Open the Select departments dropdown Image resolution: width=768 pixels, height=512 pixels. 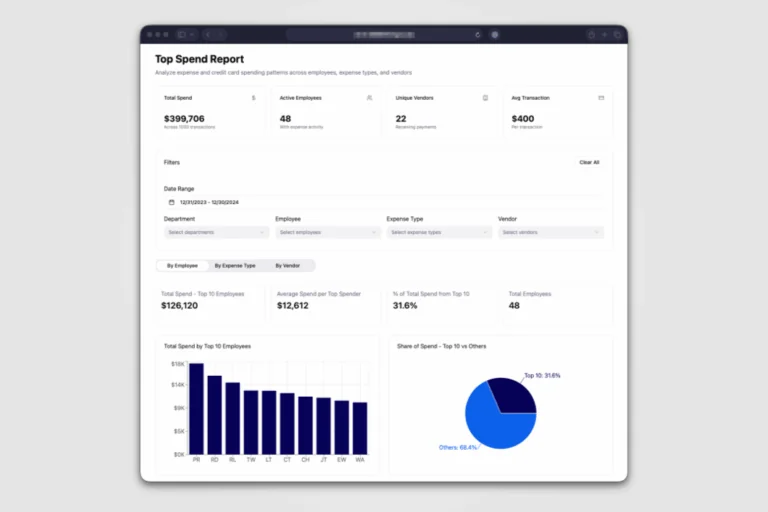click(216, 232)
